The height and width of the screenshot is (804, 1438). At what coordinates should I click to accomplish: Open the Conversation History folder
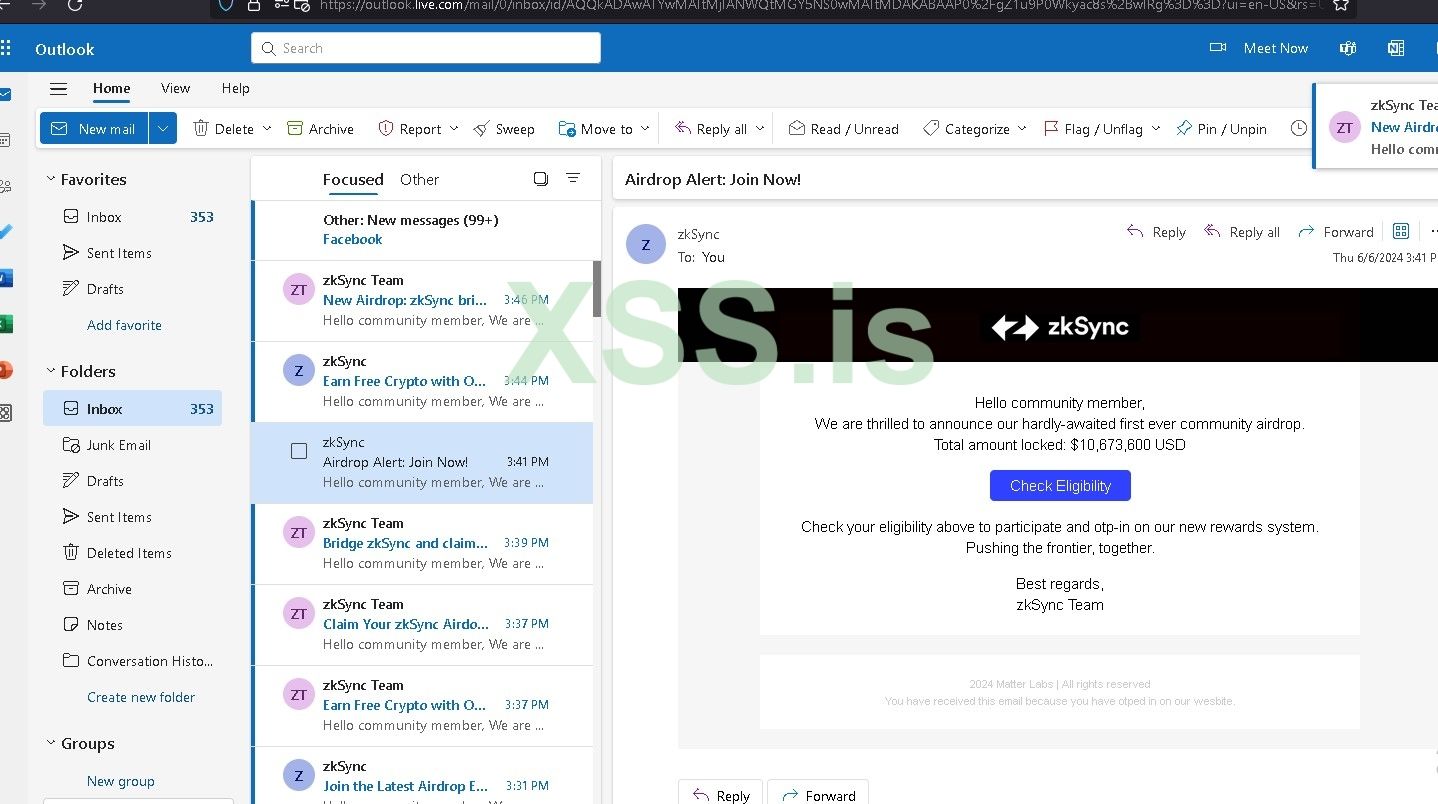coord(132,661)
